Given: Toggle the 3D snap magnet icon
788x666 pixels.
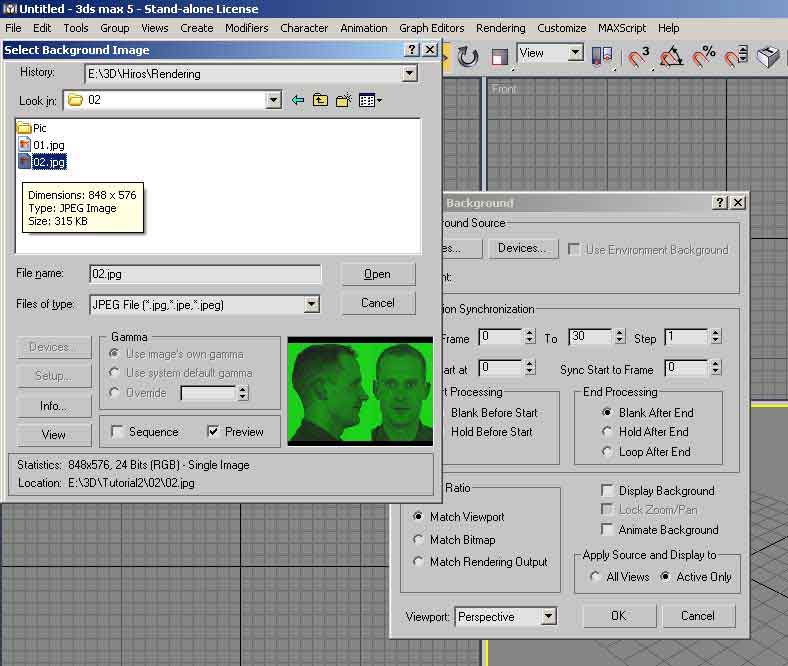Looking at the screenshot, I should (639, 56).
